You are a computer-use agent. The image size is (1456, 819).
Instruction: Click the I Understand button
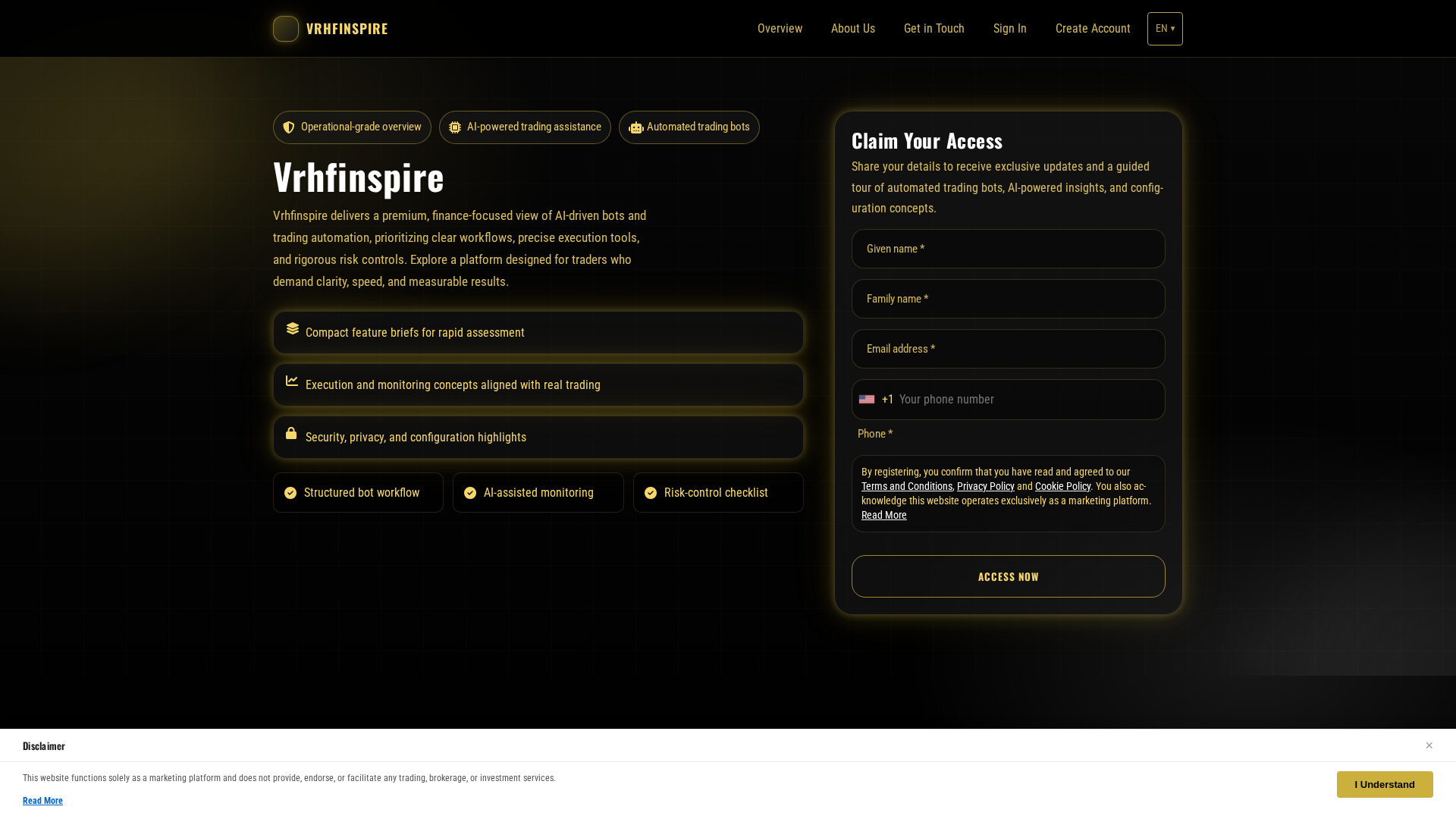(x=1385, y=784)
